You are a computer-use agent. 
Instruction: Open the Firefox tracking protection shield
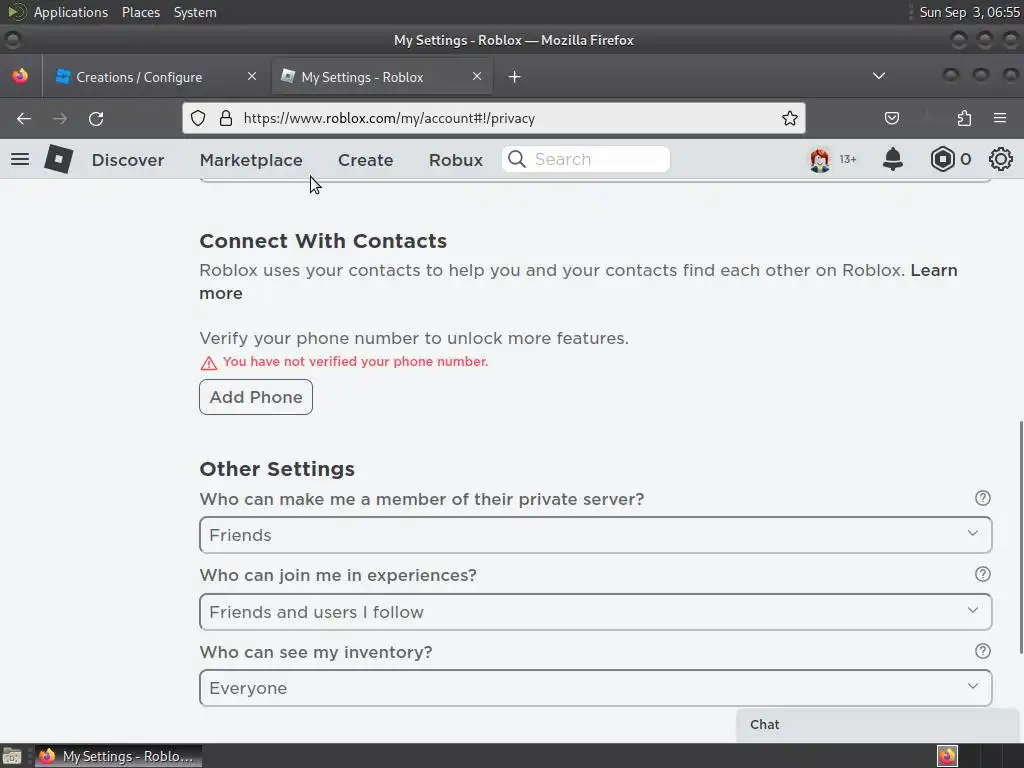coord(198,118)
